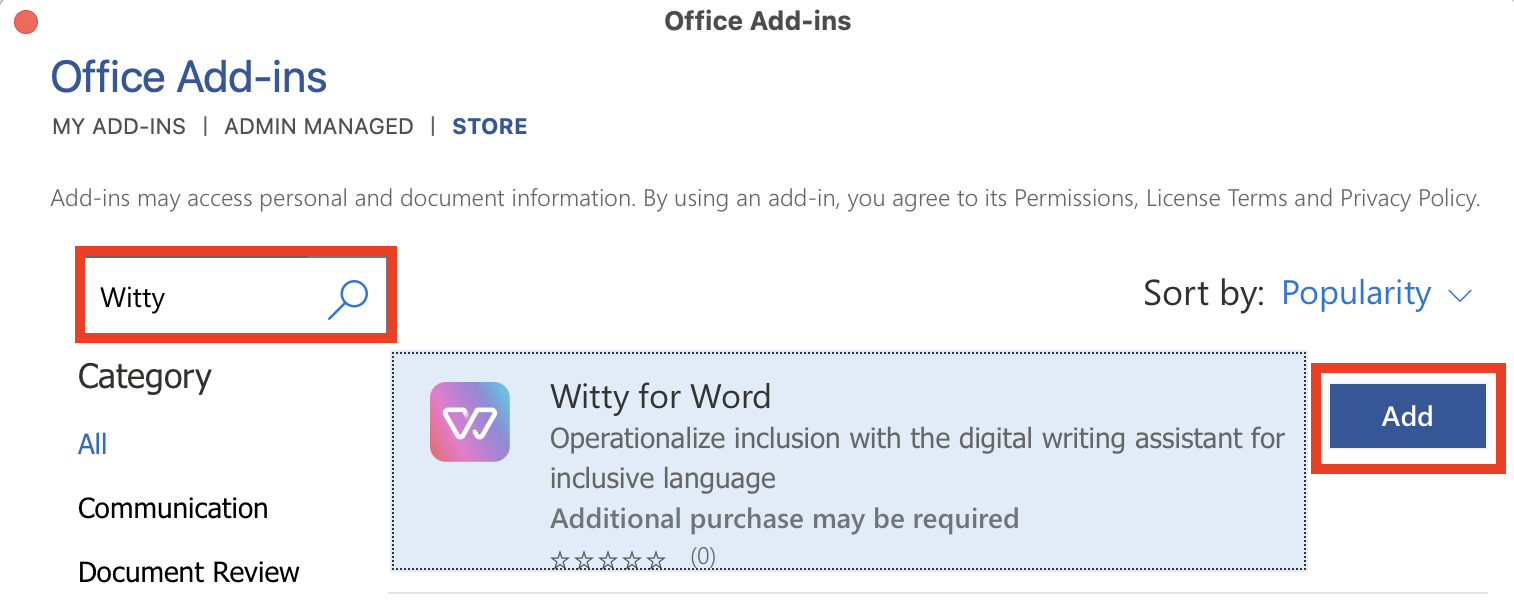Switch to the ADMIN MANAGED tab

click(x=319, y=127)
